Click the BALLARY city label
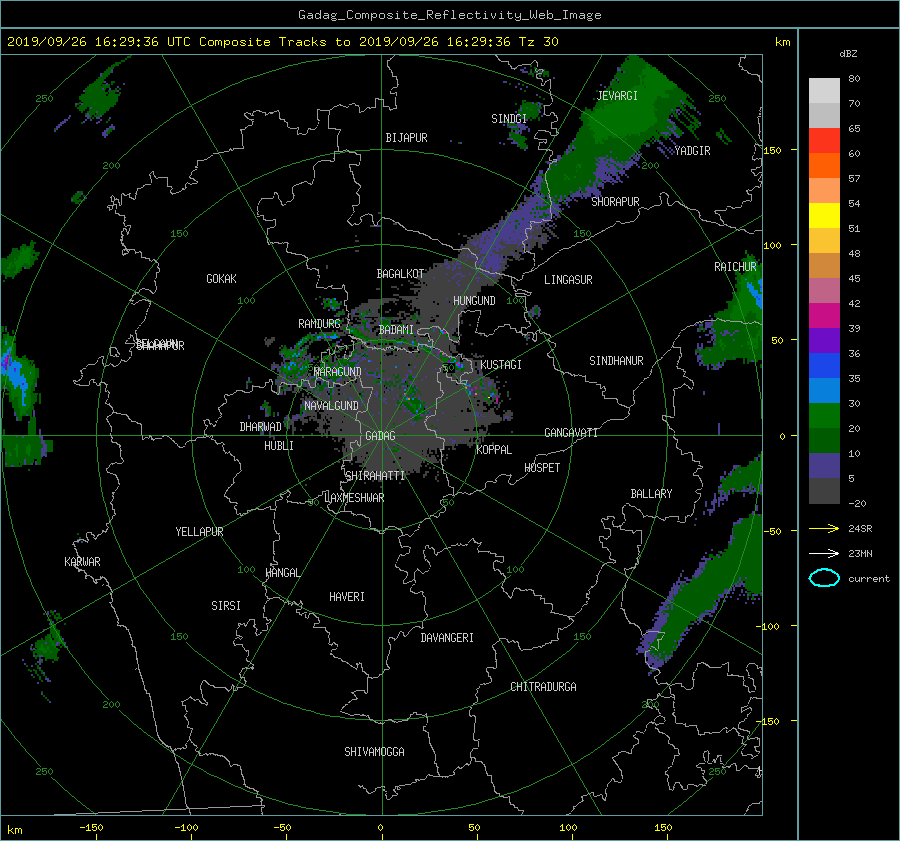The width and height of the screenshot is (900, 841). (651, 494)
